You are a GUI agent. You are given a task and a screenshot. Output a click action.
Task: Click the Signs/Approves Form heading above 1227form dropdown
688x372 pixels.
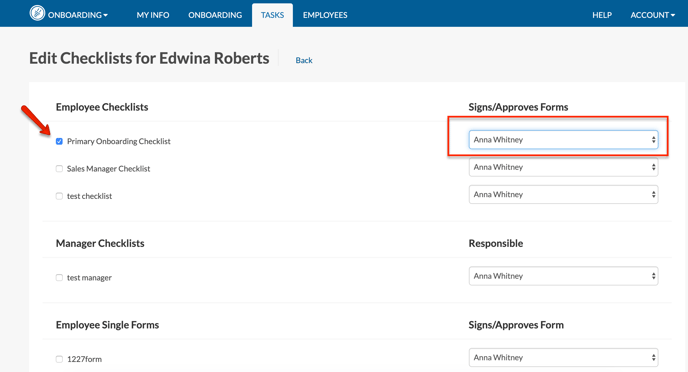pyautogui.click(x=516, y=325)
